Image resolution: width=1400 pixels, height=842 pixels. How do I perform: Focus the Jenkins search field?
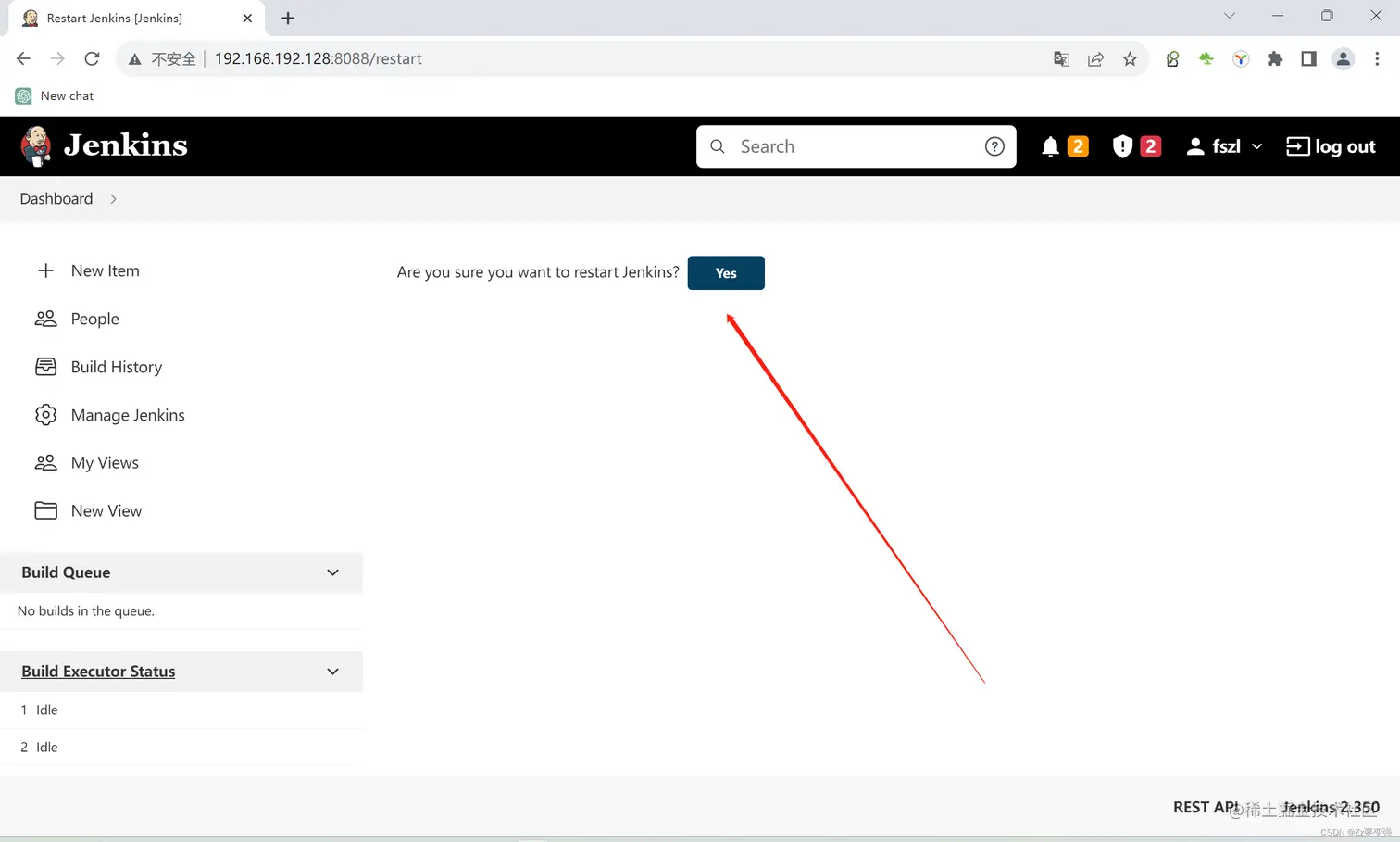(856, 146)
